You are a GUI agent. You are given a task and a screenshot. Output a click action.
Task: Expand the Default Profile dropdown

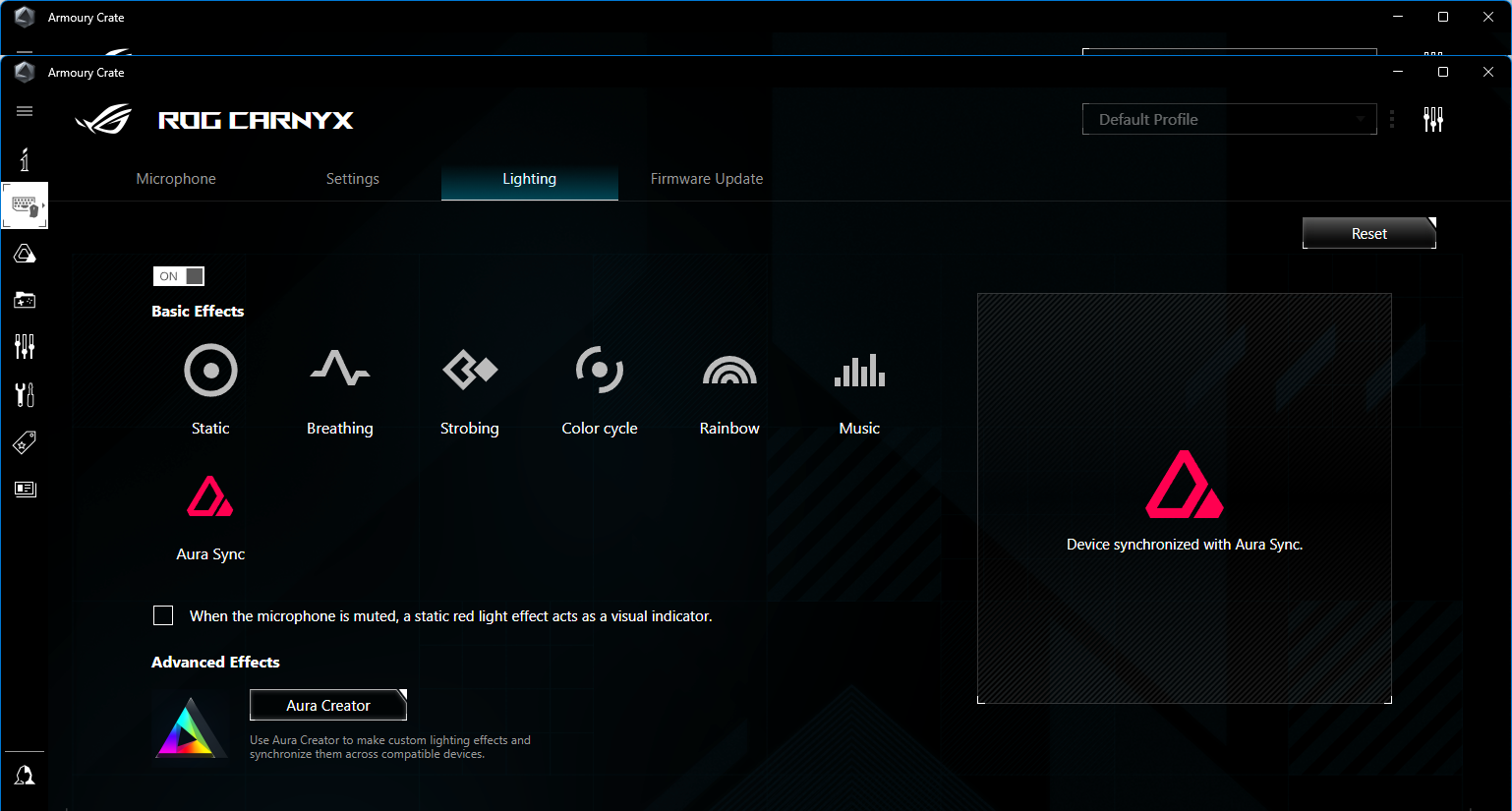[x=1229, y=119]
